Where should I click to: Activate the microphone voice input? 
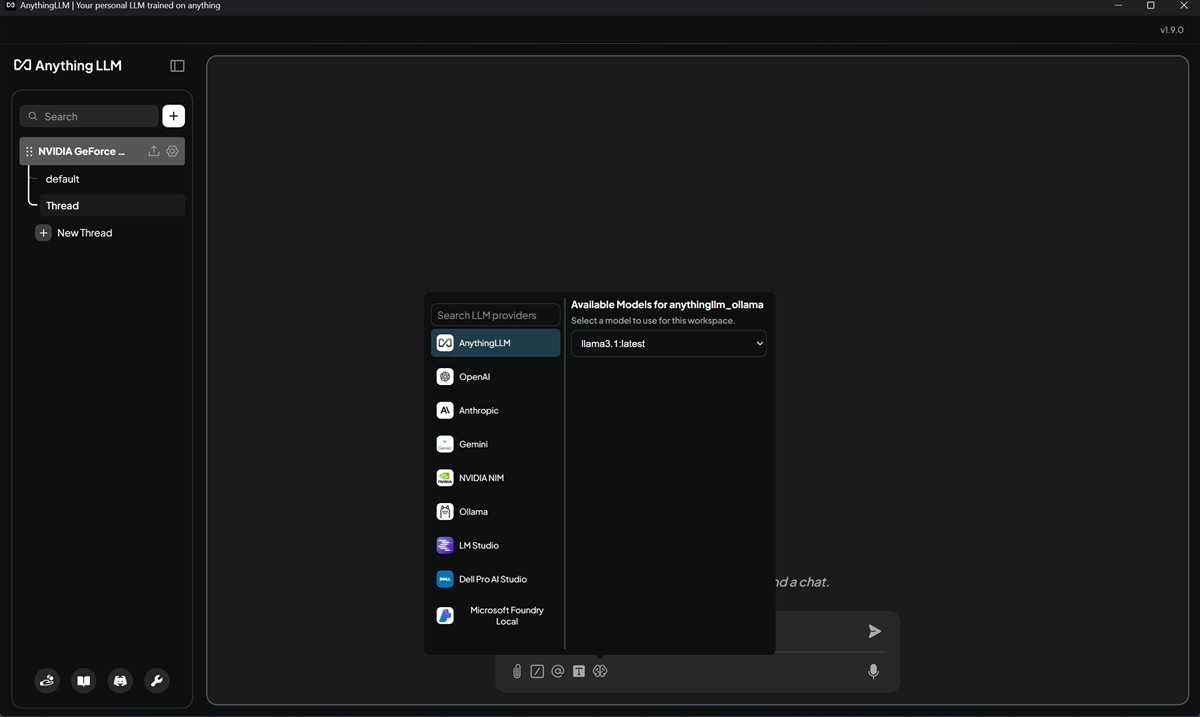873,671
